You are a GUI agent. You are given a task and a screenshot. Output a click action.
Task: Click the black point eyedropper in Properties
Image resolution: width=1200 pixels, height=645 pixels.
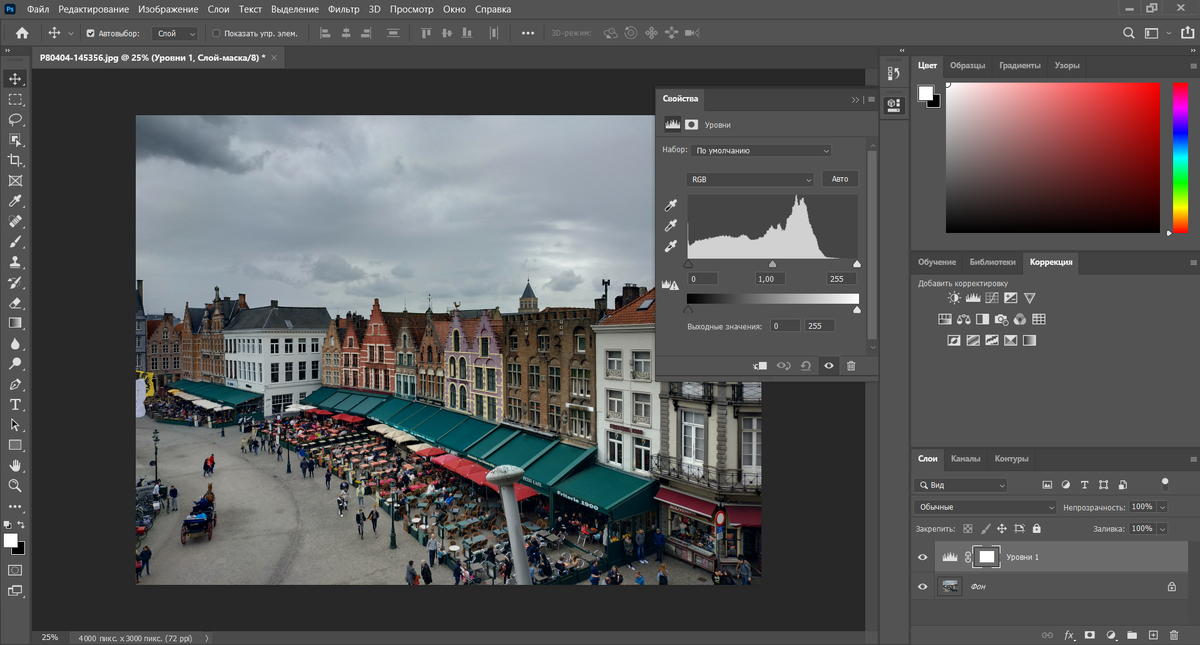tap(672, 206)
